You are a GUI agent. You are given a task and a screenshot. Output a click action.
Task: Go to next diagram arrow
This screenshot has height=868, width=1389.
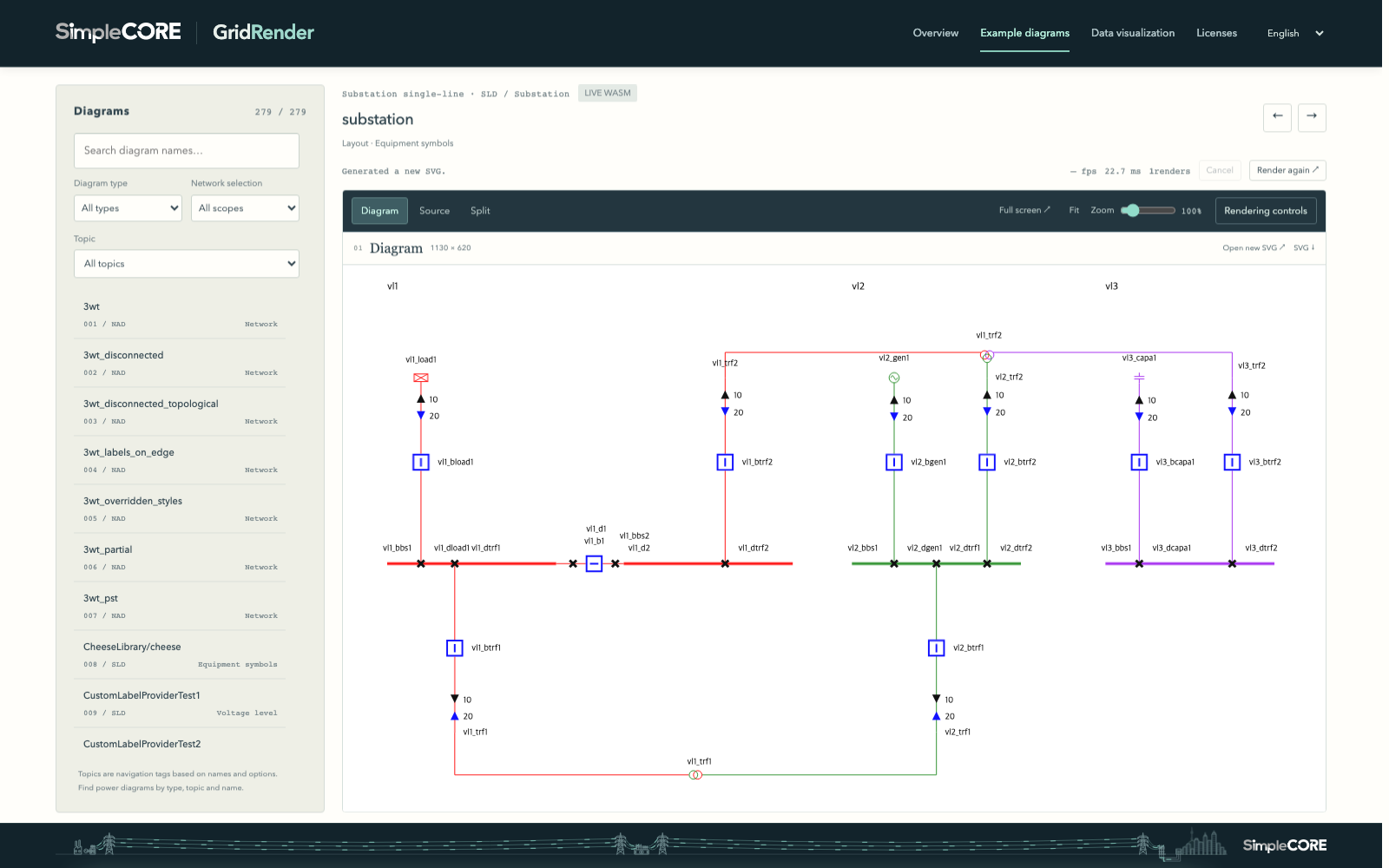pos(1312,117)
